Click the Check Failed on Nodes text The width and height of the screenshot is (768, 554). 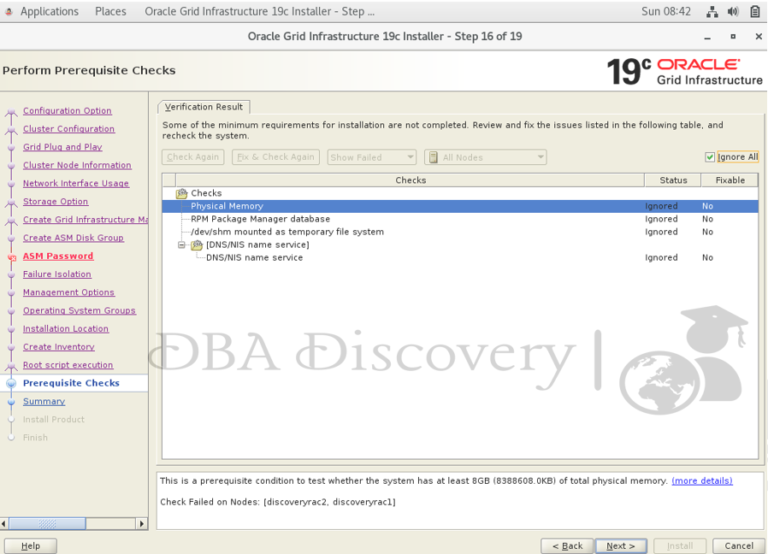point(278,502)
